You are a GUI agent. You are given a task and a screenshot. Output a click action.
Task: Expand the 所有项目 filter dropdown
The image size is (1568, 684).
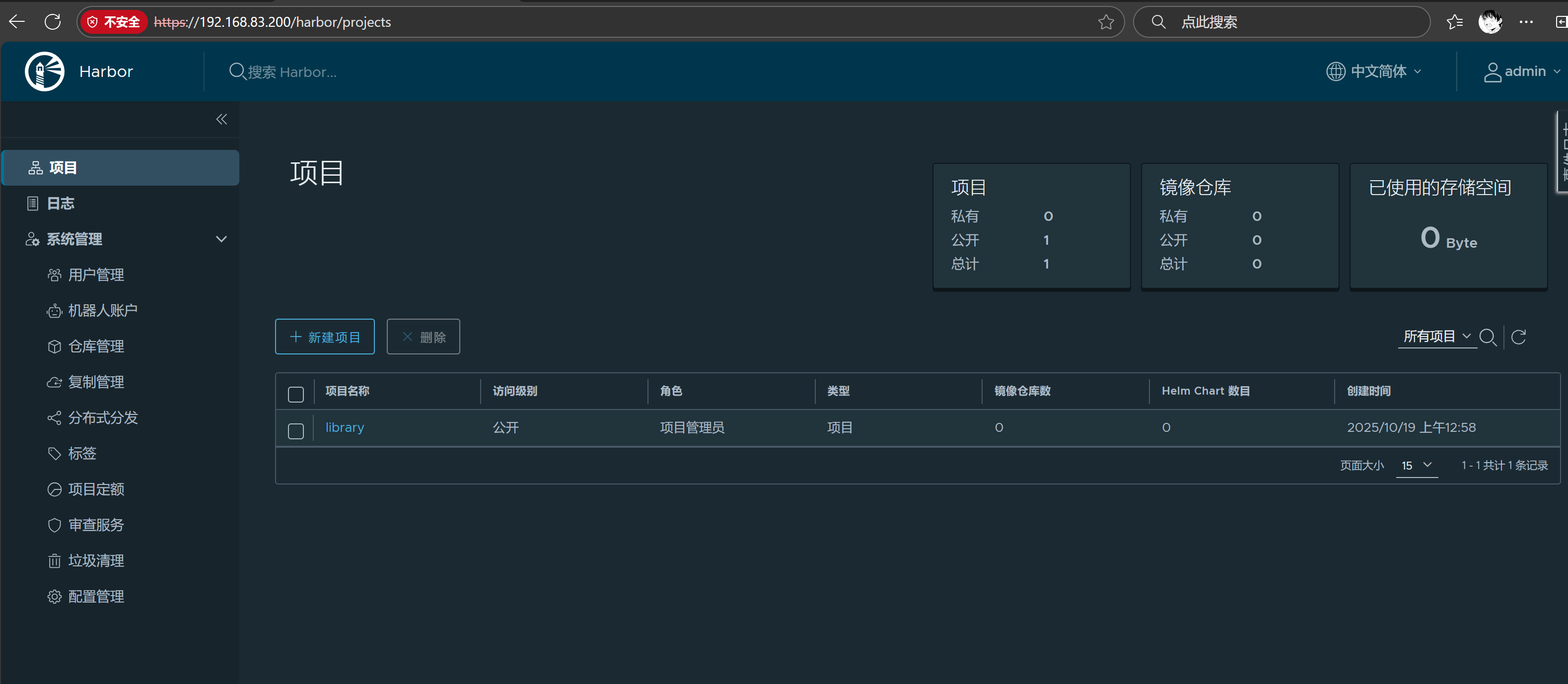pos(1436,337)
